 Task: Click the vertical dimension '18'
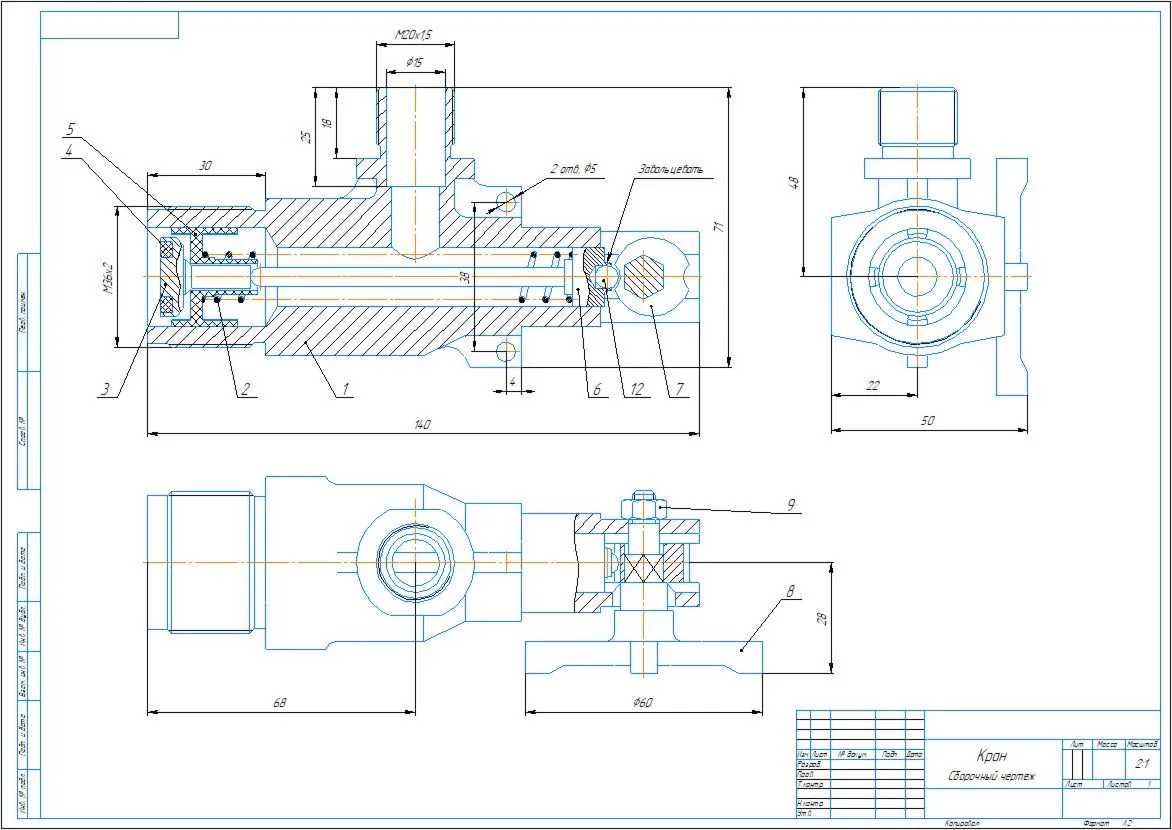point(327,123)
